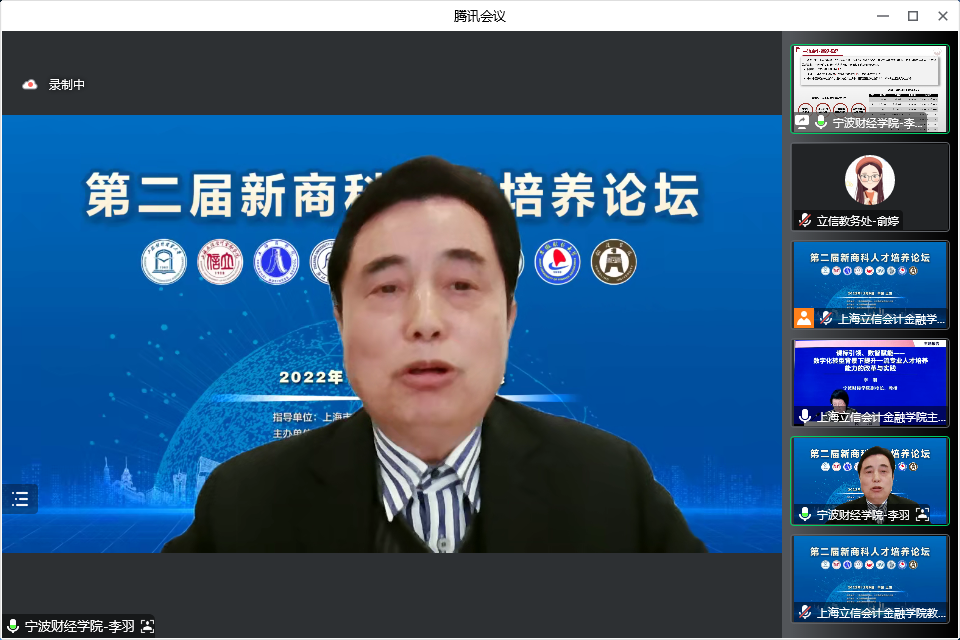The width and height of the screenshot is (960, 640).
Task: Click the orange person icon on the third thumbnail
Action: [x=804, y=318]
